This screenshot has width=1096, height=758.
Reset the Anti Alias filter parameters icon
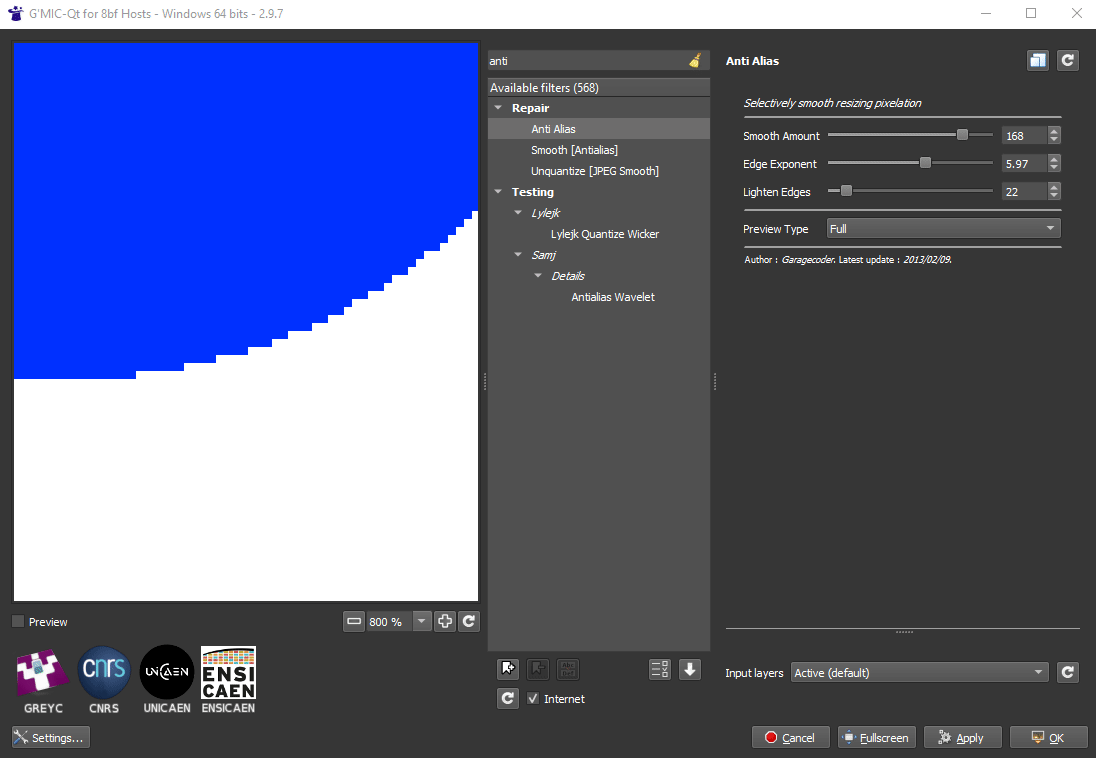[1067, 60]
